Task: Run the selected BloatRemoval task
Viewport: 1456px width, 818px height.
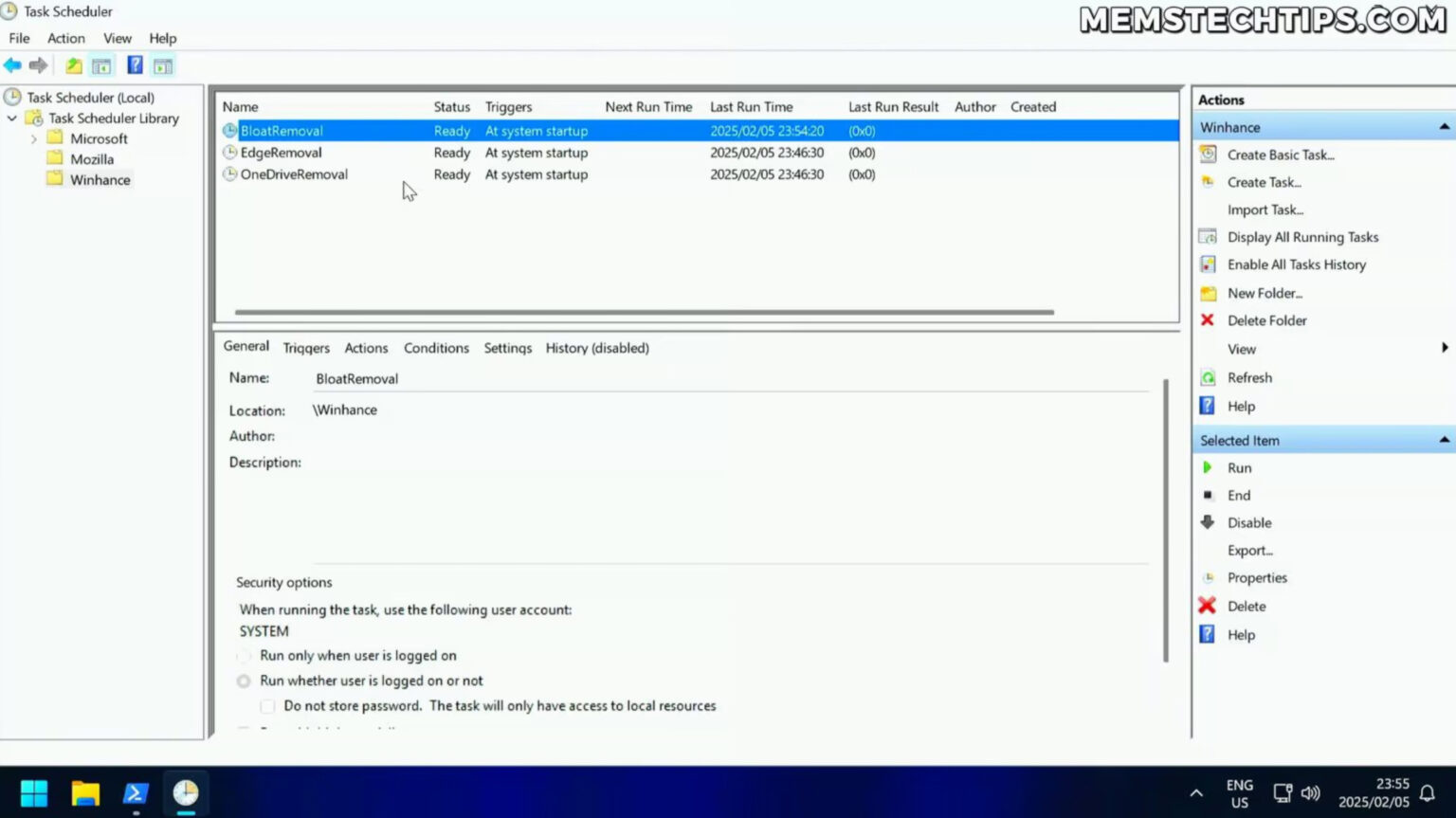Action: coord(1239,467)
